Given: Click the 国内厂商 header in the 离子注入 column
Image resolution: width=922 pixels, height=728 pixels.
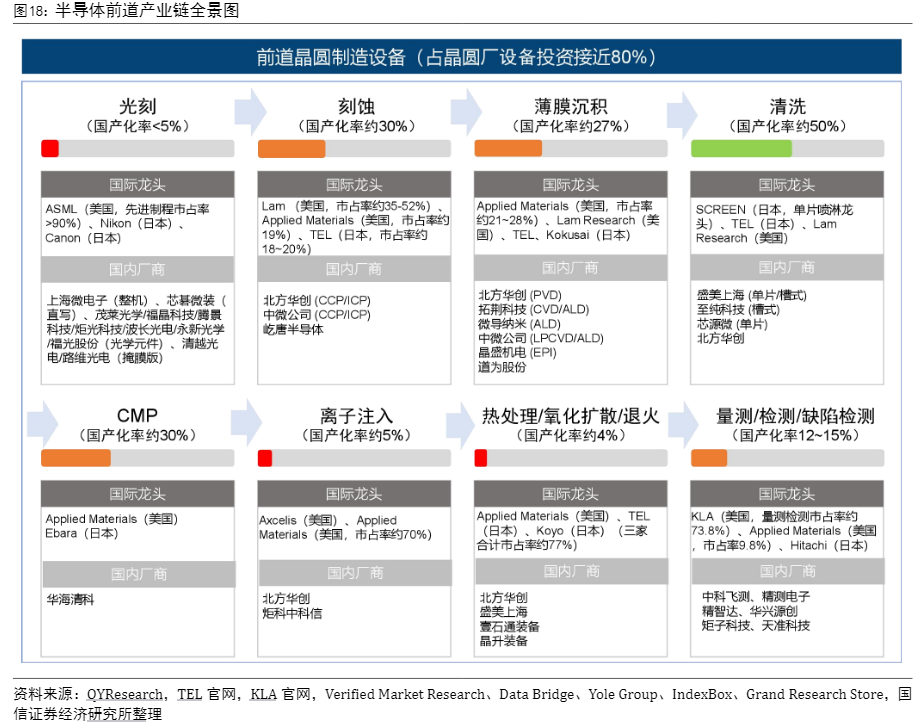Looking at the screenshot, I should [x=355, y=573].
